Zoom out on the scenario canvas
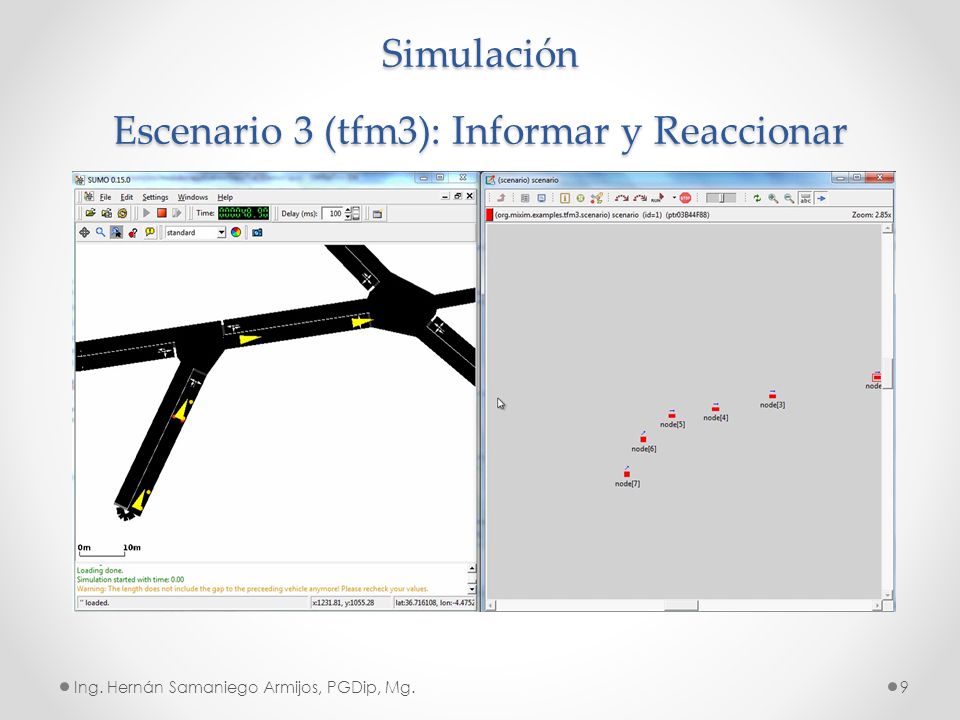This screenshot has width=960, height=720. (789, 198)
